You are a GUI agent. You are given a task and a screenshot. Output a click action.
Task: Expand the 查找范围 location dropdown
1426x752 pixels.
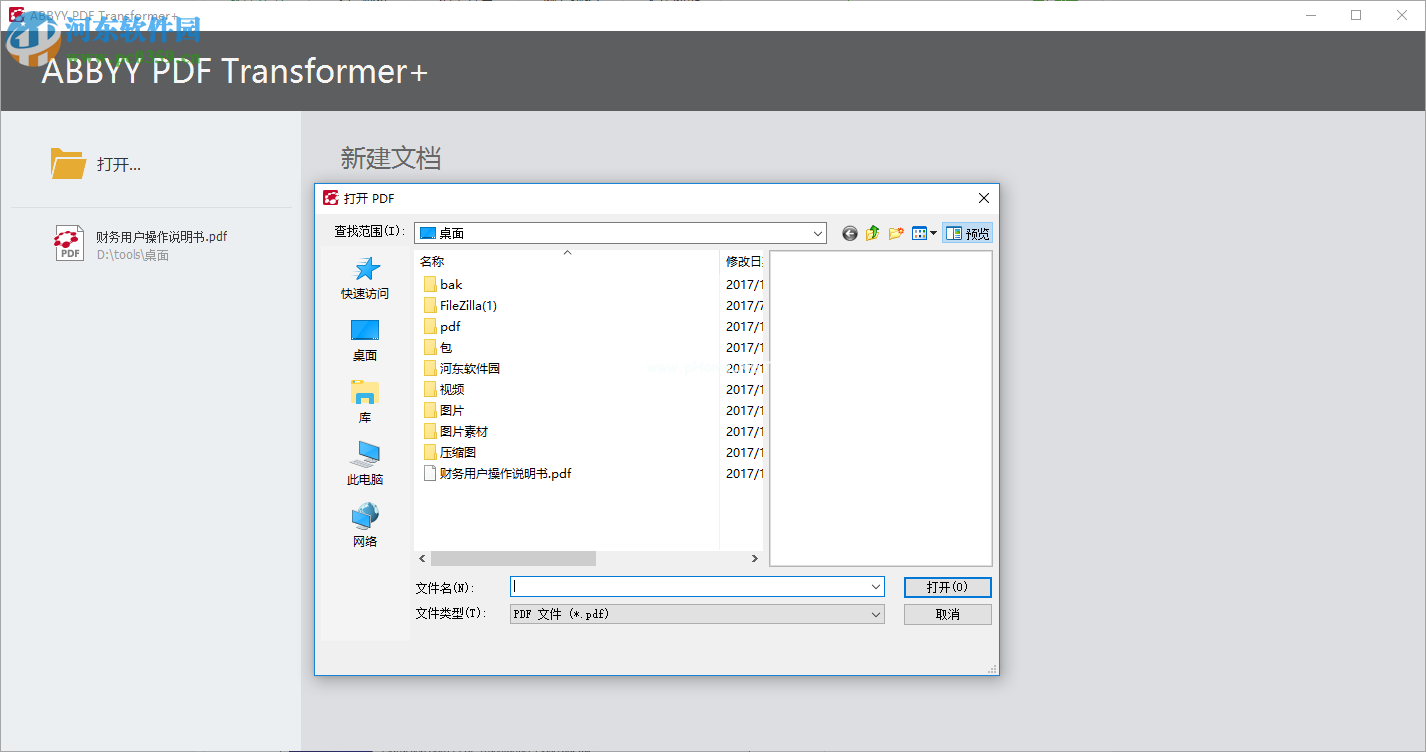[x=818, y=233]
